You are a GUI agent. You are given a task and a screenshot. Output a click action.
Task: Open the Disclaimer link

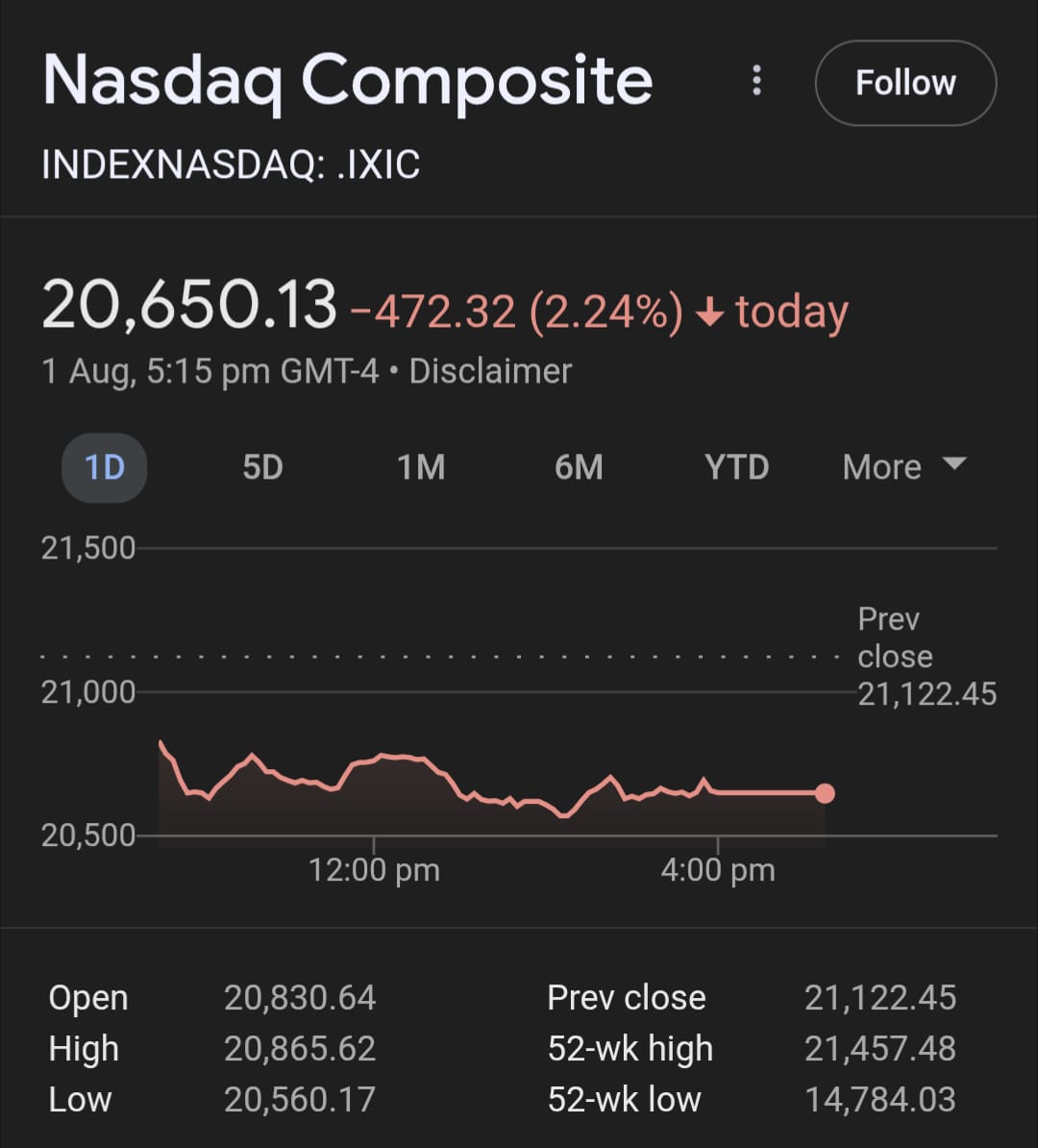coord(490,372)
